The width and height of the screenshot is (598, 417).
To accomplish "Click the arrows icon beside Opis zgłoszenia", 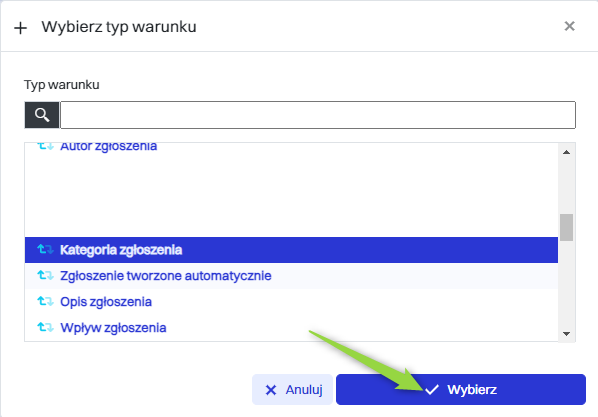I will pyautogui.click(x=45, y=302).
